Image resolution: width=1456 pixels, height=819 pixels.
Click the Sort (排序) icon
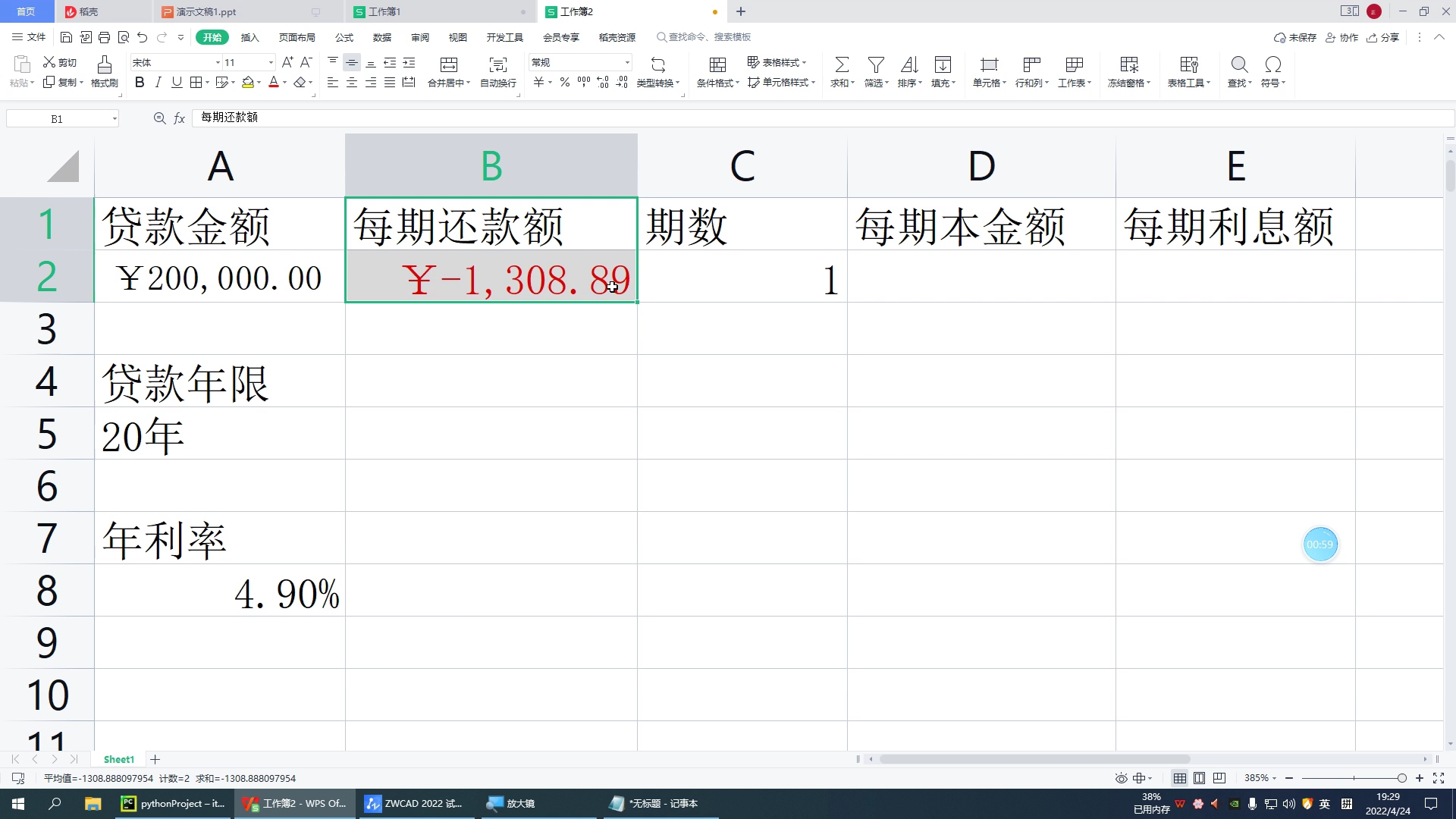click(909, 64)
